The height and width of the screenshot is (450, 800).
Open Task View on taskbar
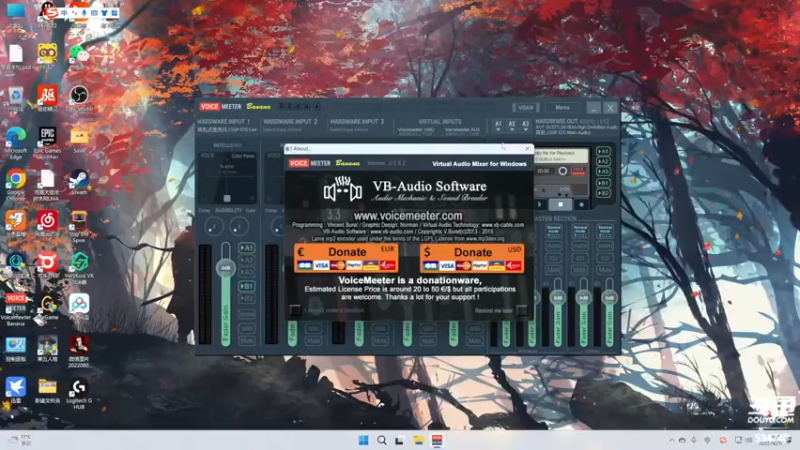399,440
